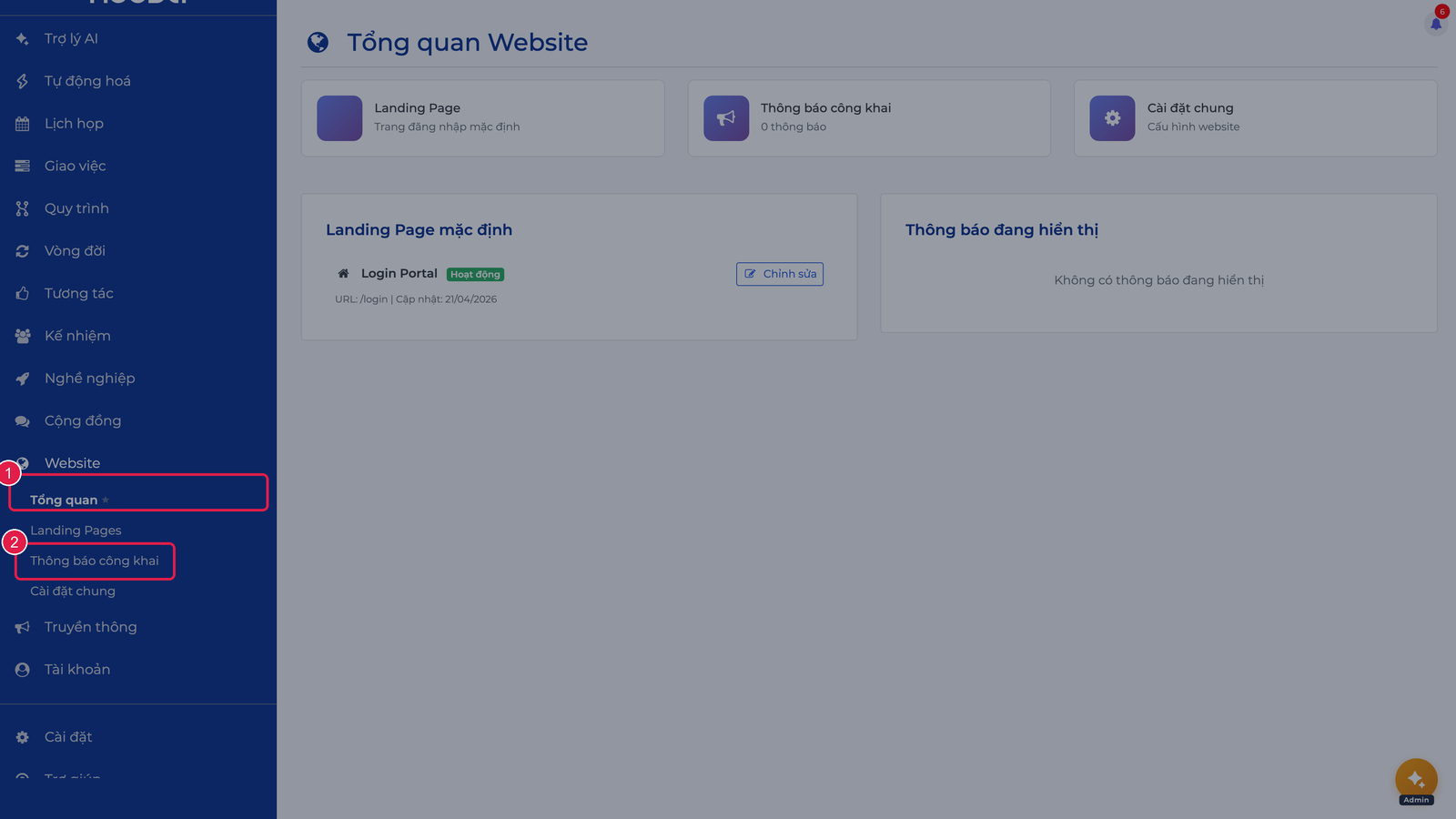The height and width of the screenshot is (819, 1456).
Task: Click the home icon beside Login Portal
Action: [343, 273]
